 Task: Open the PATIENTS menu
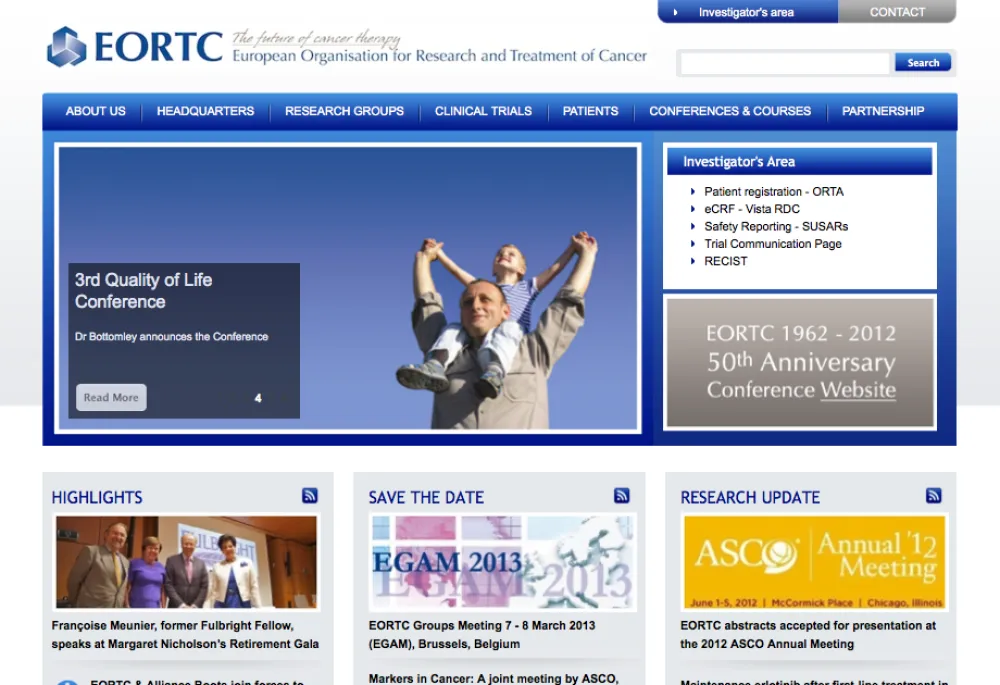pos(591,111)
